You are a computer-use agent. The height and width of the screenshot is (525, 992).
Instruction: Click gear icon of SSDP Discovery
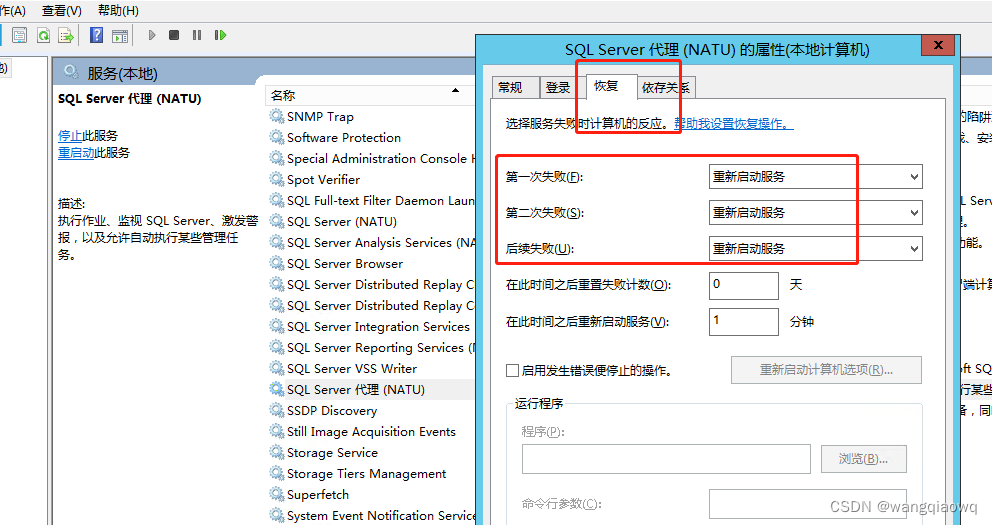pos(276,410)
